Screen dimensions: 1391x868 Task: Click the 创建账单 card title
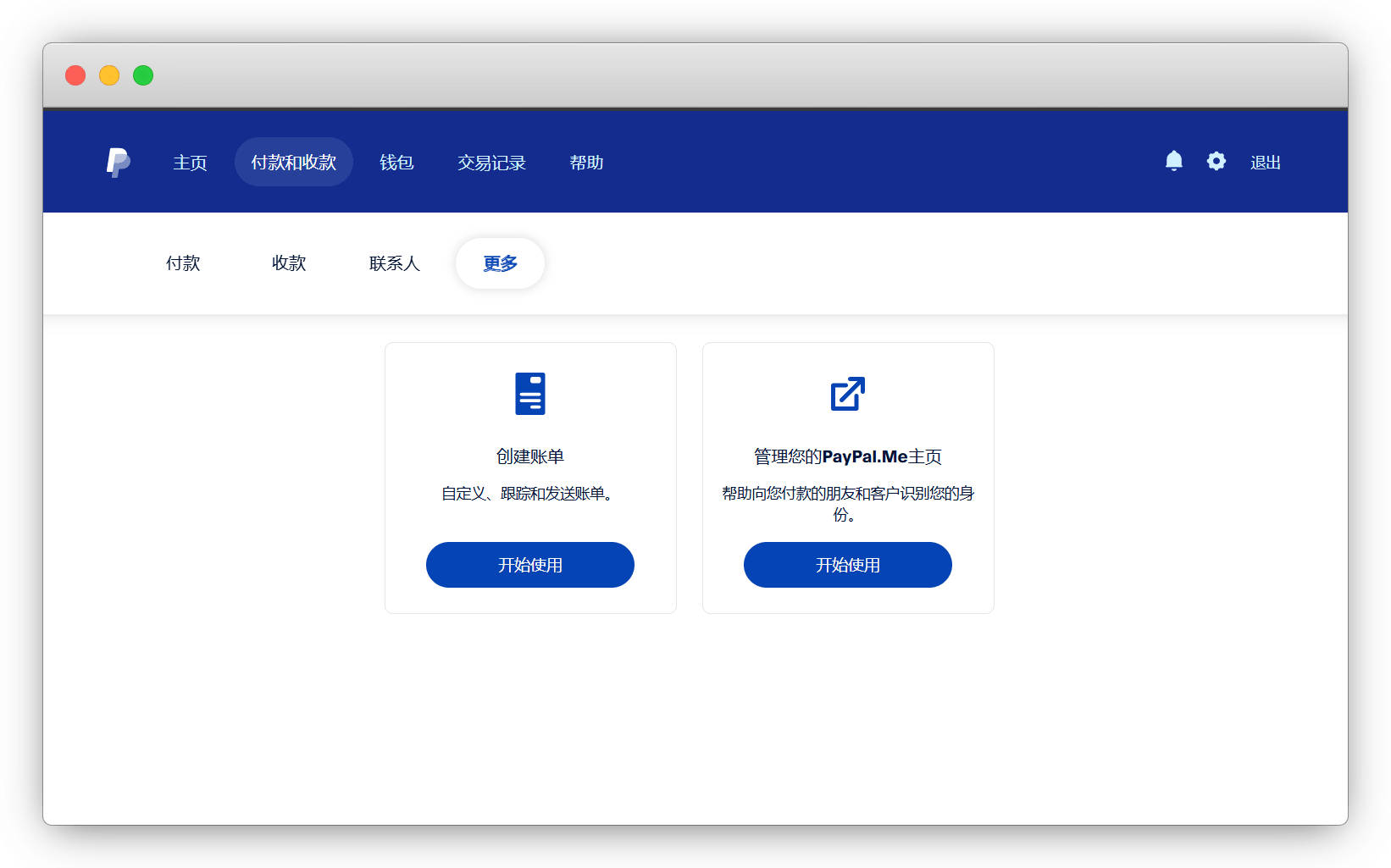point(530,456)
